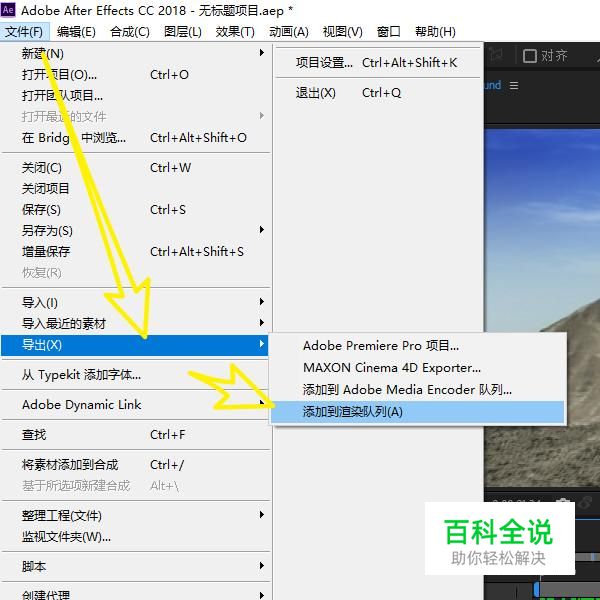Image resolution: width=600 pixels, height=600 pixels.
Task: Open the 编辑(E) menu
Action: click(76, 32)
